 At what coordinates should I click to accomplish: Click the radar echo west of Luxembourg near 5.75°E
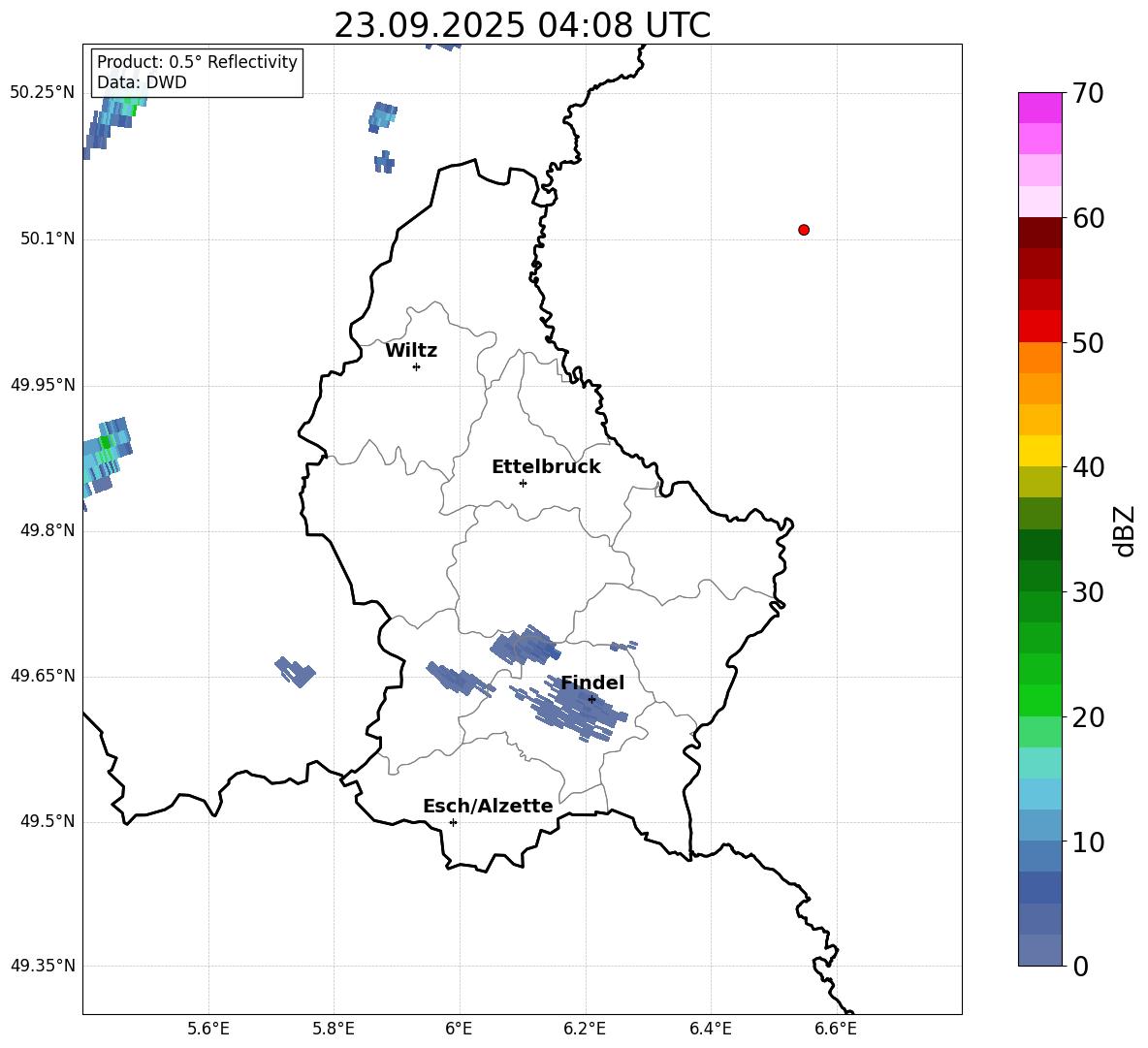point(295,671)
